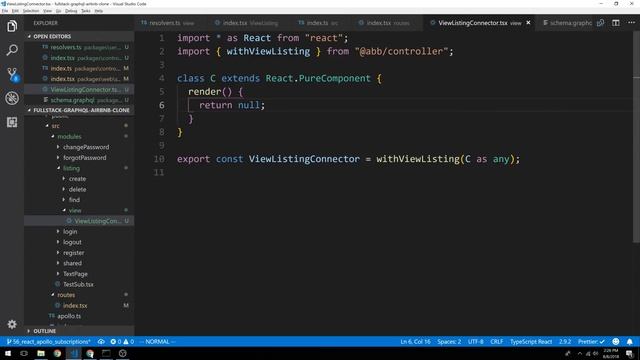
Task: Switch to index.ts src tab
Action: [x=318, y=23]
